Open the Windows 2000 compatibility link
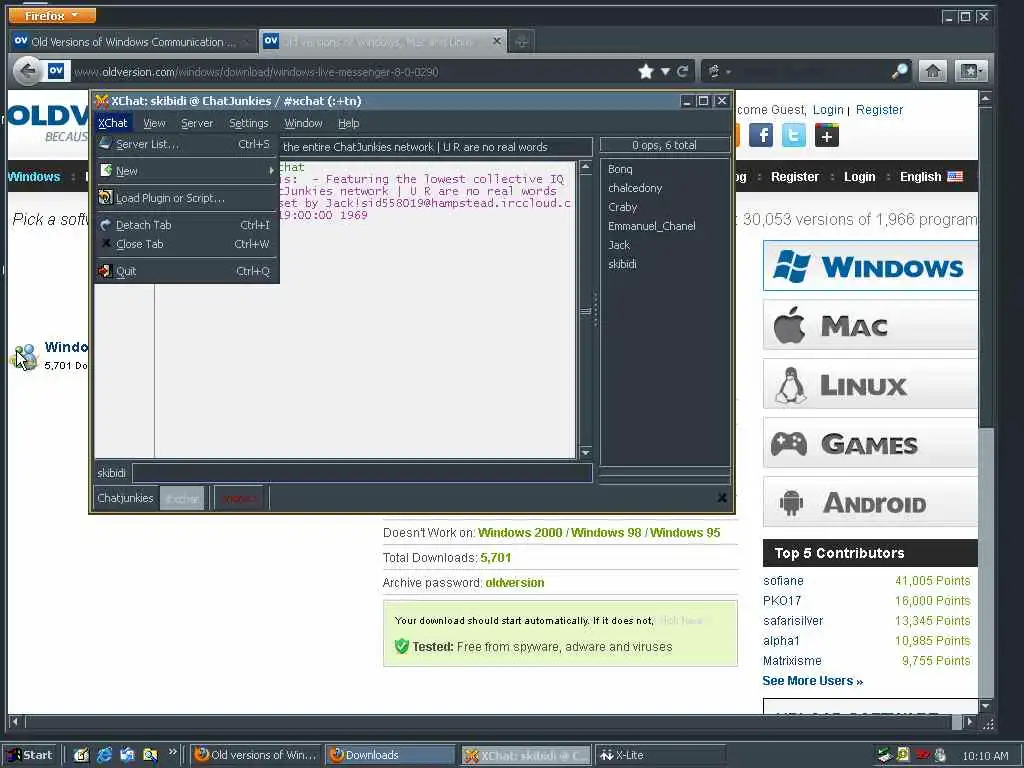Viewport: 1024px width, 768px height. pos(520,533)
